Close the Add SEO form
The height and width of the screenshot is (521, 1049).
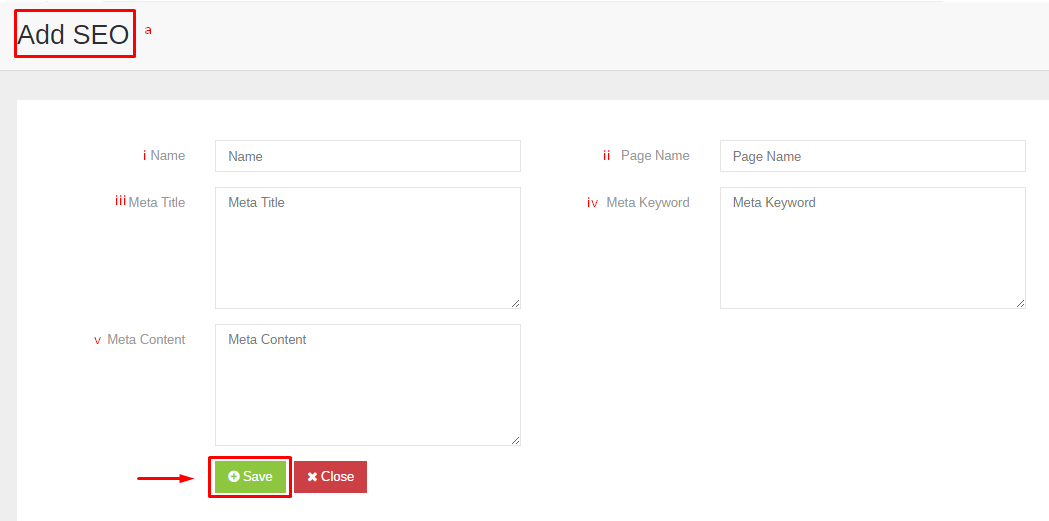tap(330, 477)
